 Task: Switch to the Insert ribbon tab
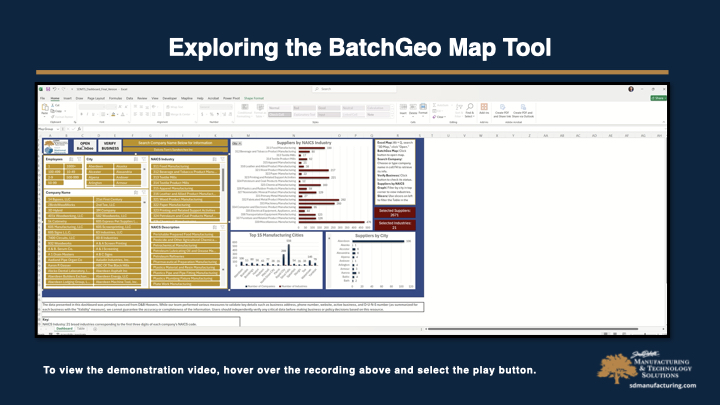point(68,98)
